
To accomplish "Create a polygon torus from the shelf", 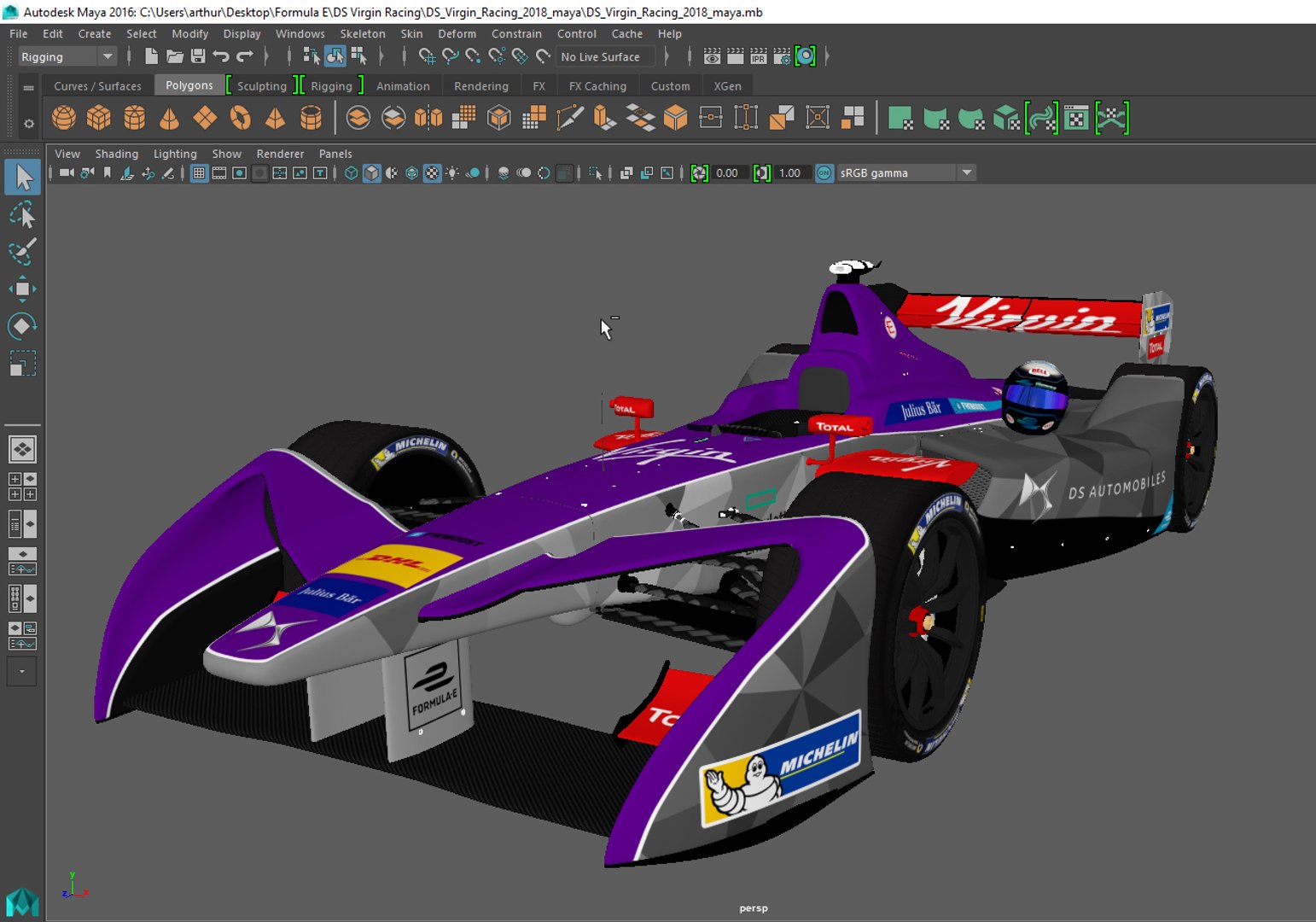I will pos(241,117).
